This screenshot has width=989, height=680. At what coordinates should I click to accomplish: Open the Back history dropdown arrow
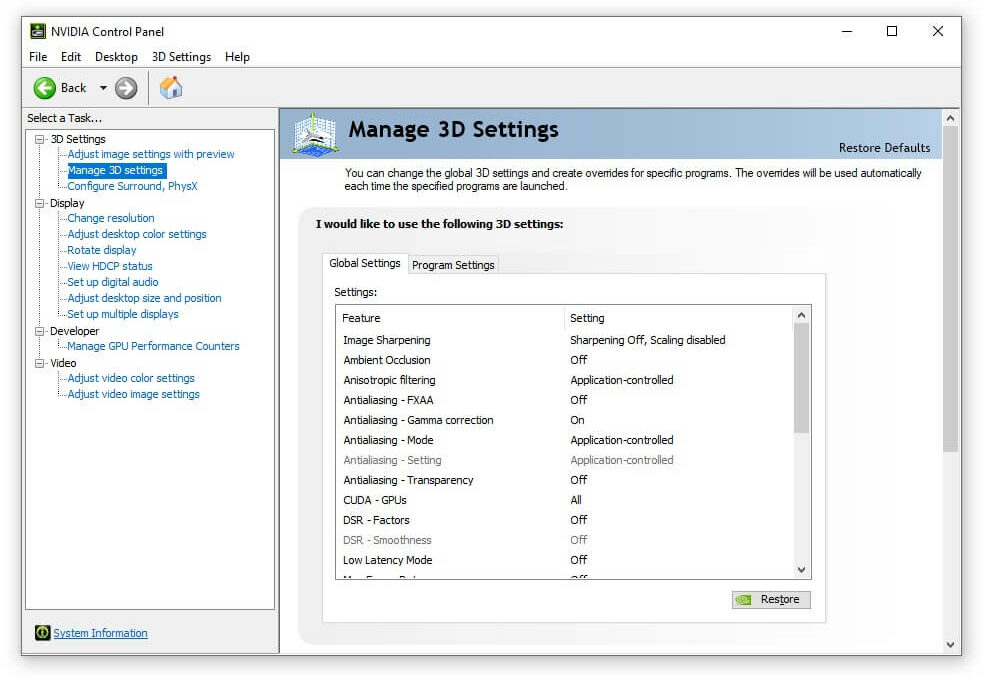pyautogui.click(x=103, y=88)
